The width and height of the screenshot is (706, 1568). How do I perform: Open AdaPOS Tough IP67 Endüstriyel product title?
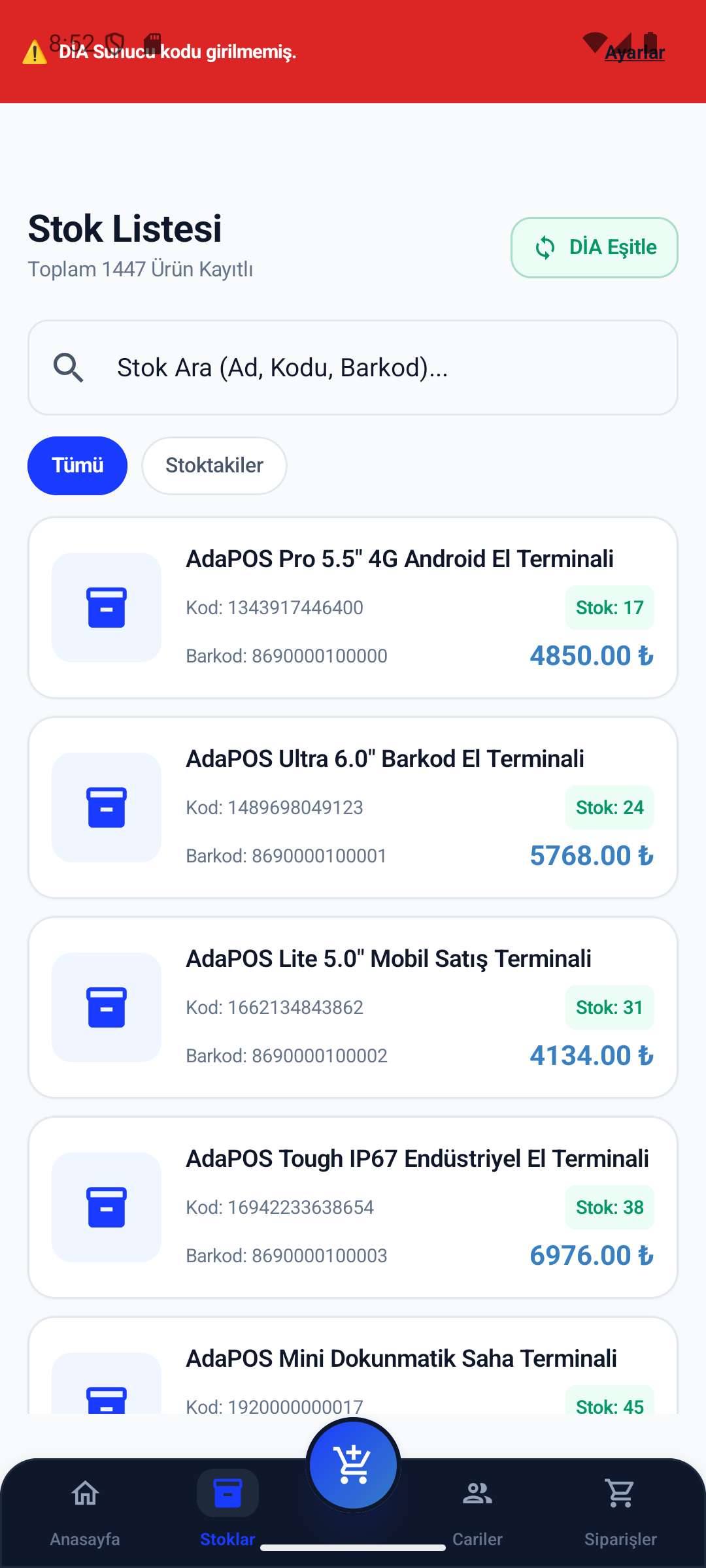tap(418, 1158)
